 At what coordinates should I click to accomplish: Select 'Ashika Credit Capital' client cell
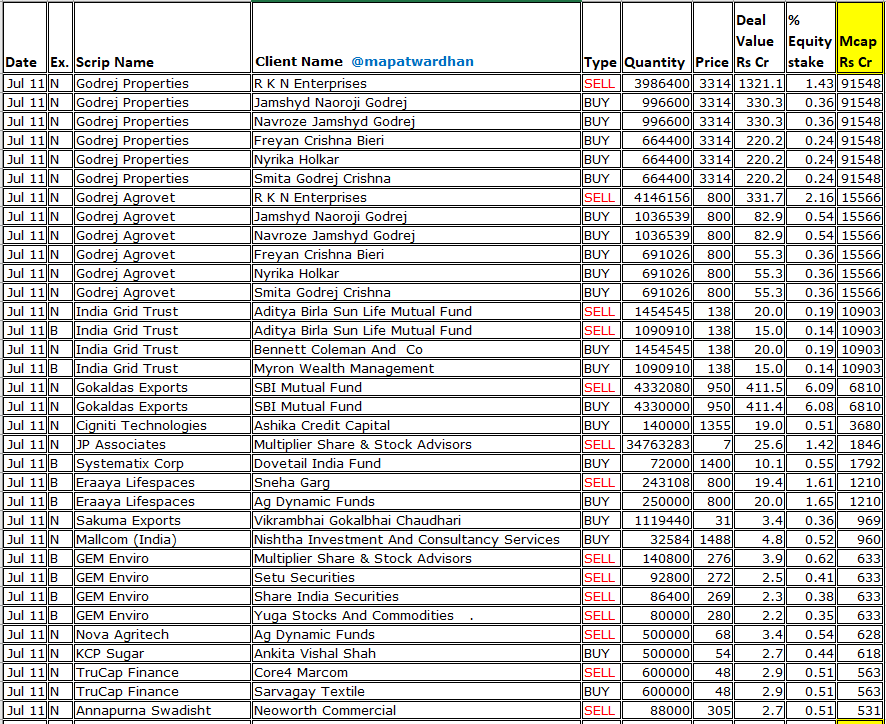point(416,426)
